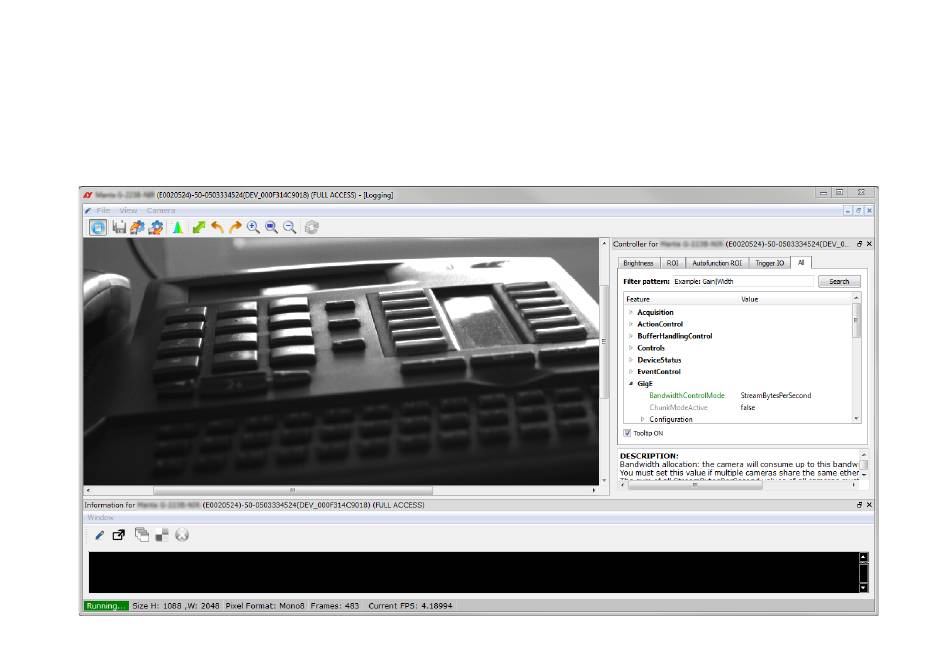Click the second blue gear settings icon
The image size is (950, 665).
(x=156, y=227)
